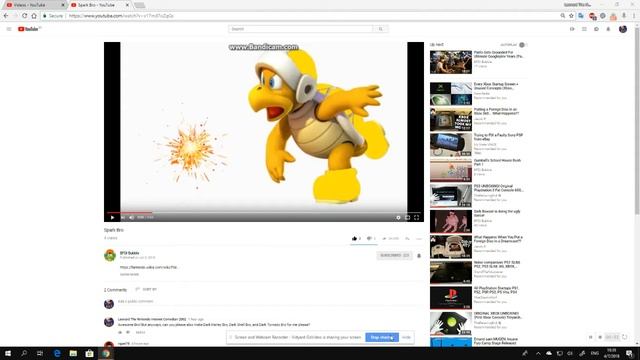Like the first comment by Leonard

120,332
